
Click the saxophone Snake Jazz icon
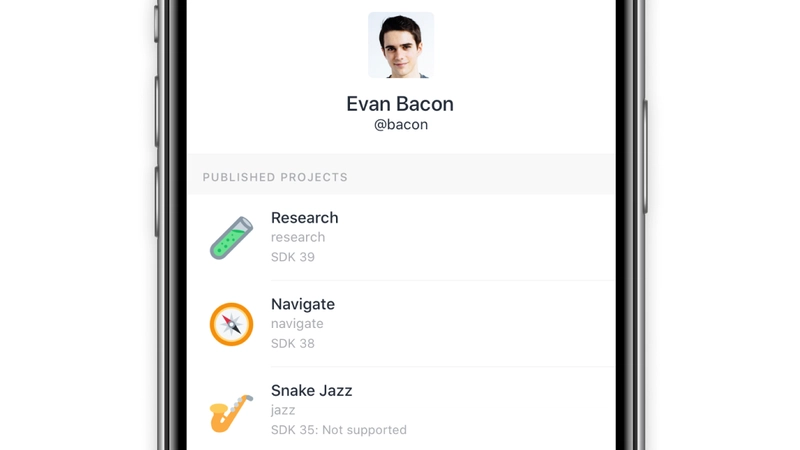pos(231,413)
